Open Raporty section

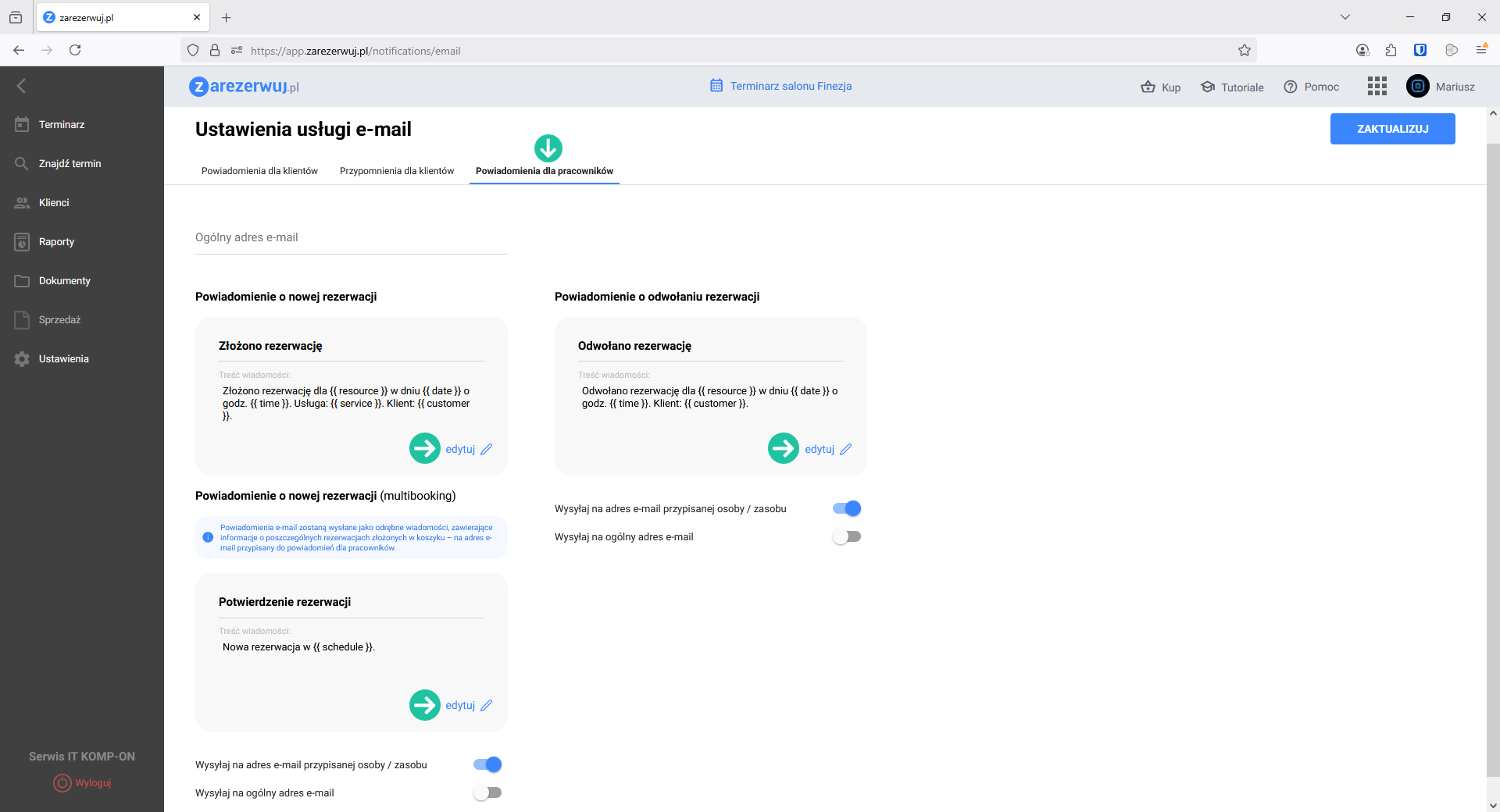(x=56, y=242)
